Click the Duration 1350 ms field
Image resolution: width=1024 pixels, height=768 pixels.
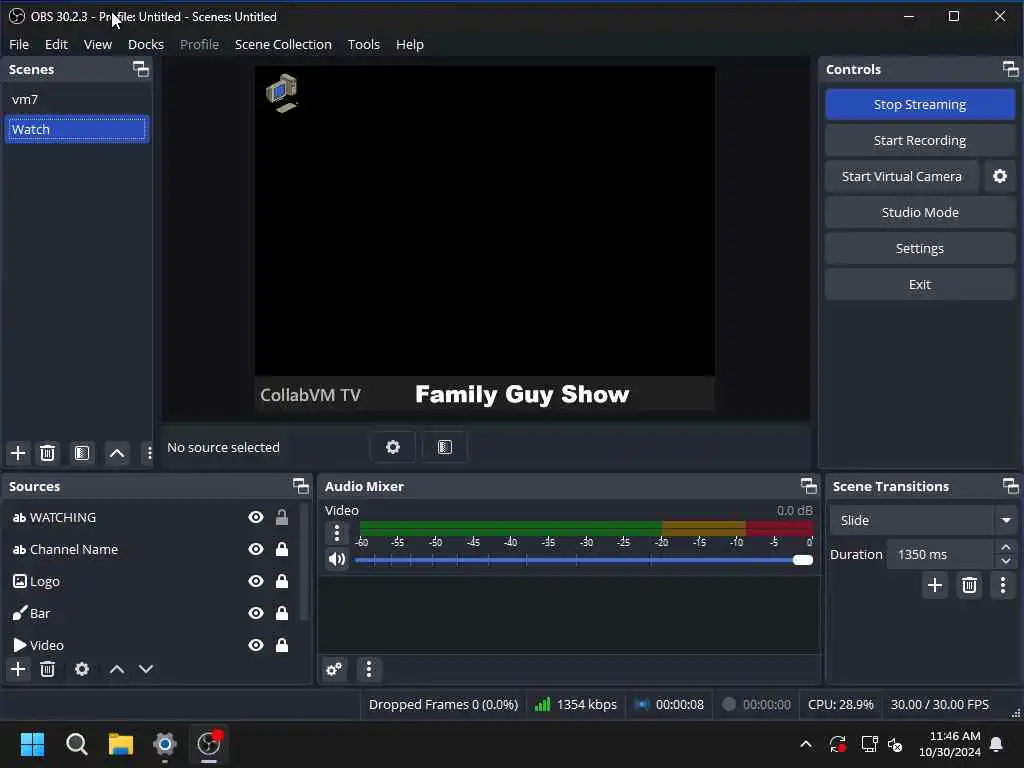coord(940,554)
